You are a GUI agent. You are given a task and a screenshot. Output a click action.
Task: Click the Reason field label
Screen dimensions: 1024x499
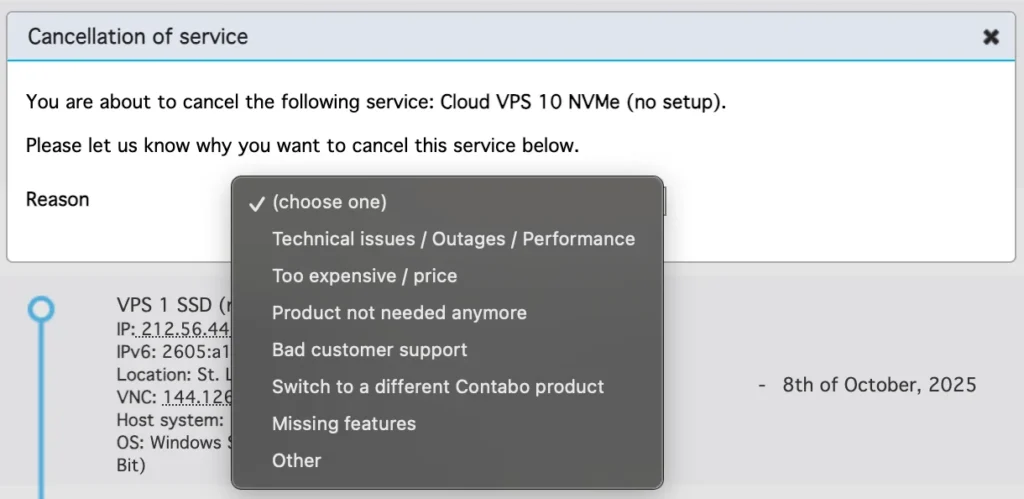(x=57, y=200)
